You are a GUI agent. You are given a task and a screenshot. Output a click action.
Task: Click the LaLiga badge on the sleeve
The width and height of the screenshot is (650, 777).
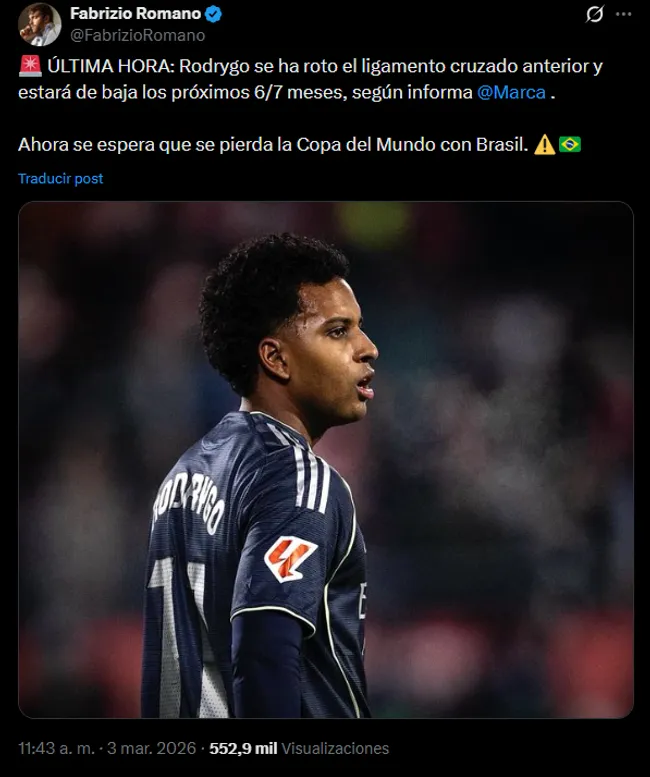(290, 558)
